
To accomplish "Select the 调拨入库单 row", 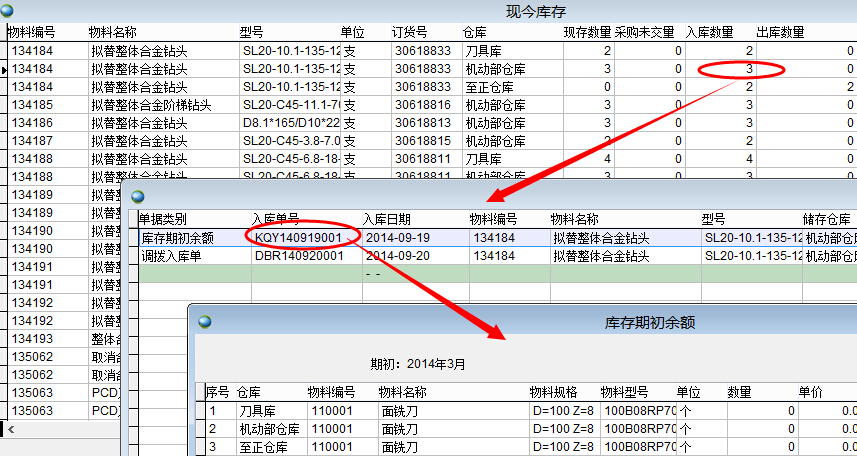I will pyautogui.click(x=168, y=256).
